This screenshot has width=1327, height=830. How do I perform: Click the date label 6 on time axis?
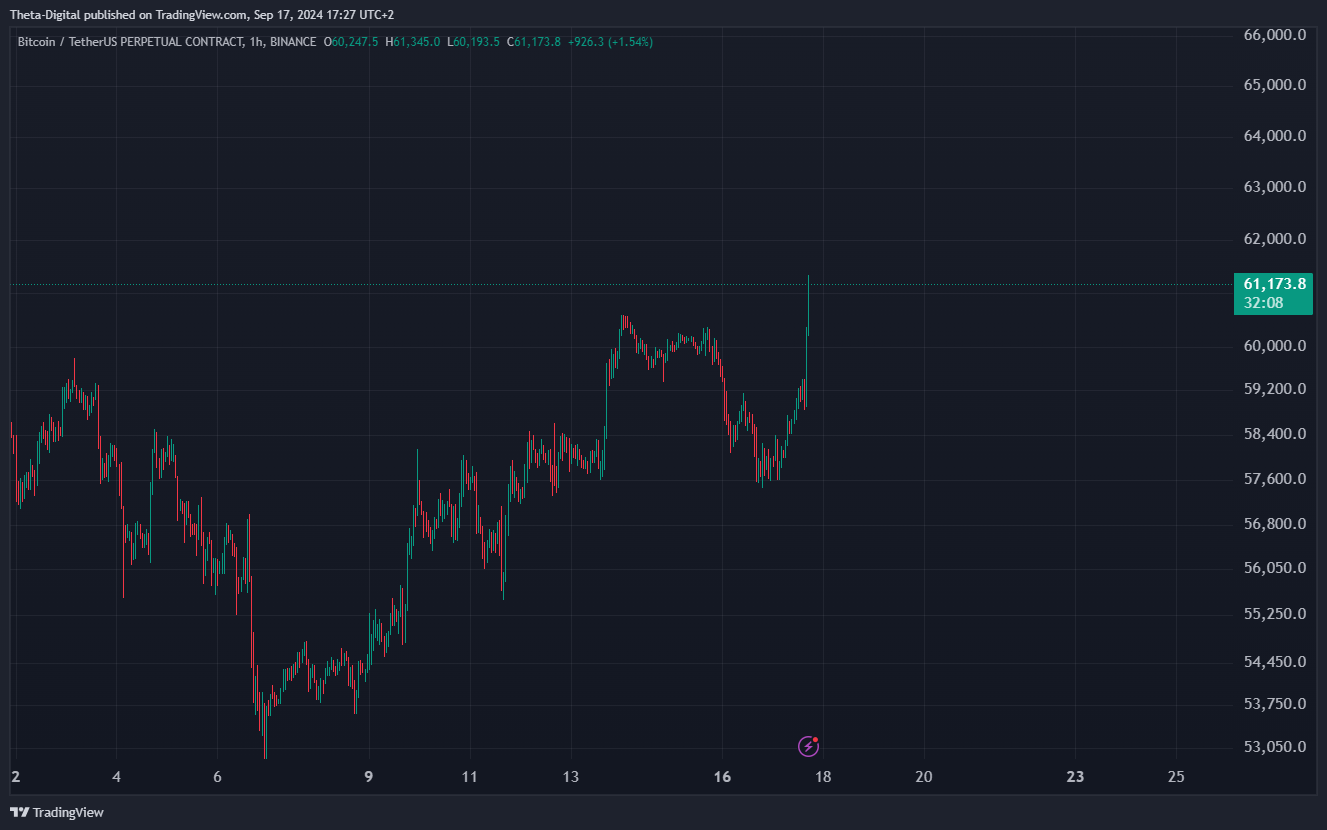[x=218, y=777]
